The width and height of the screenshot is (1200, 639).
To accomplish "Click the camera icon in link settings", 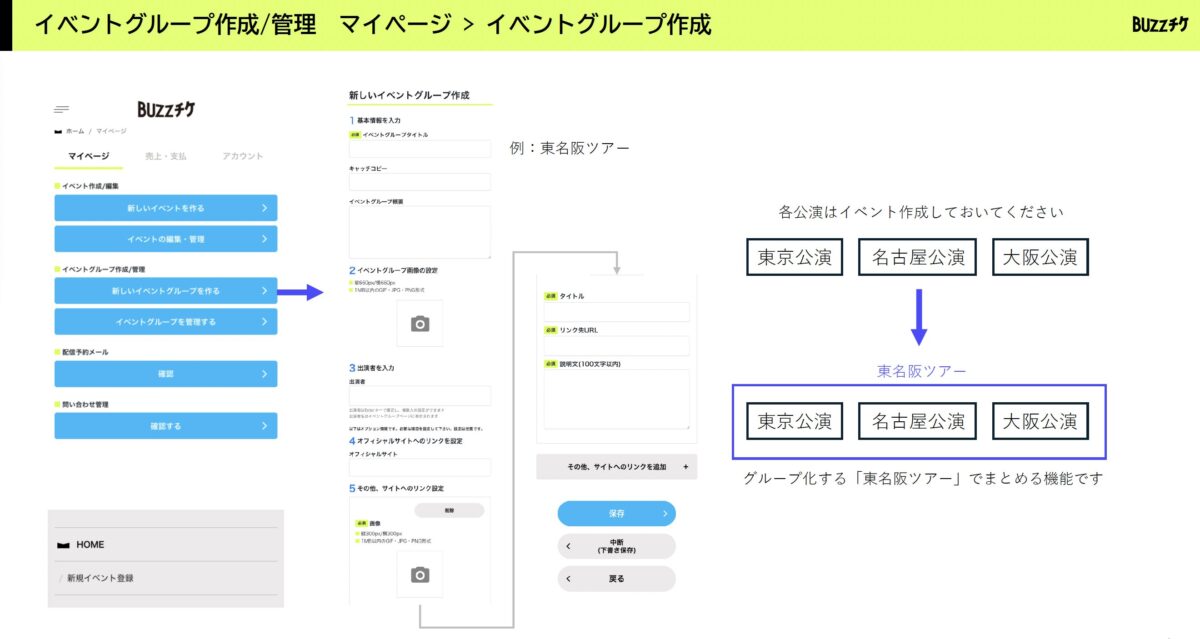I will 420,574.
